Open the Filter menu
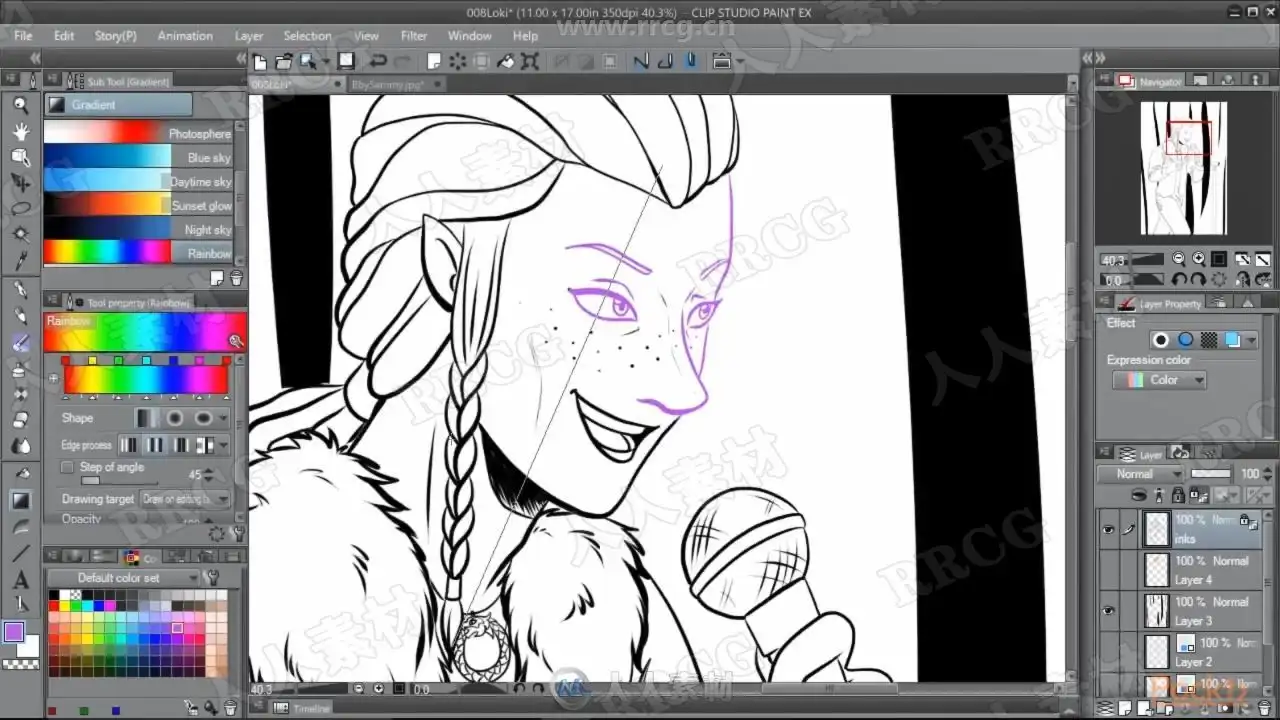1280x720 pixels. [x=414, y=36]
